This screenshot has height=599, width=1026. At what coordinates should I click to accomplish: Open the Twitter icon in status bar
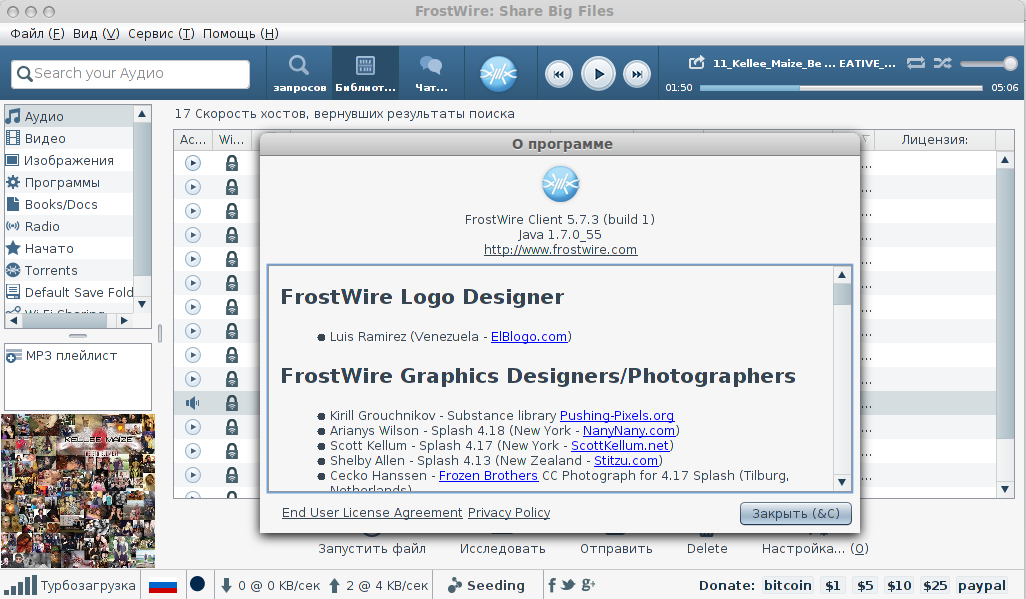[x=568, y=585]
